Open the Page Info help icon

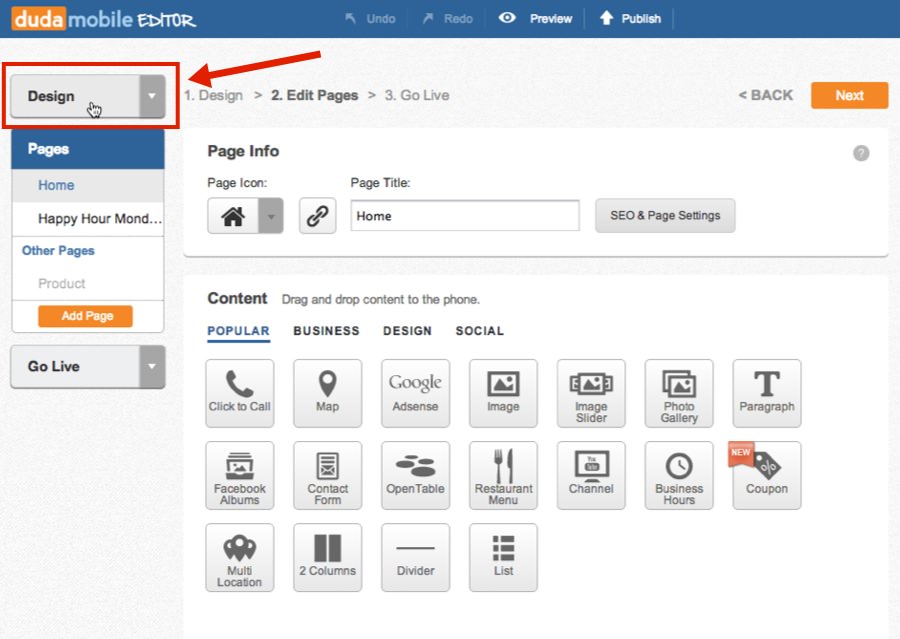pyautogui.click(x=861, y=153)
